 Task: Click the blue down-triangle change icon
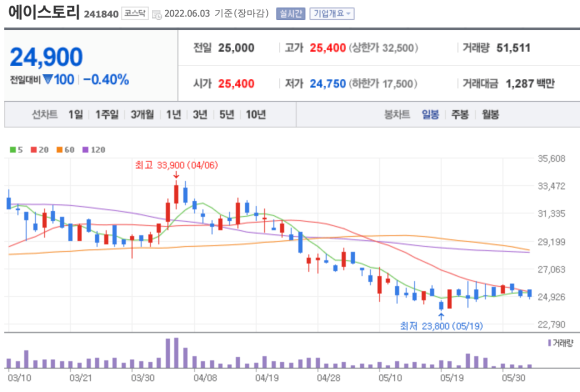pos(48,79)
